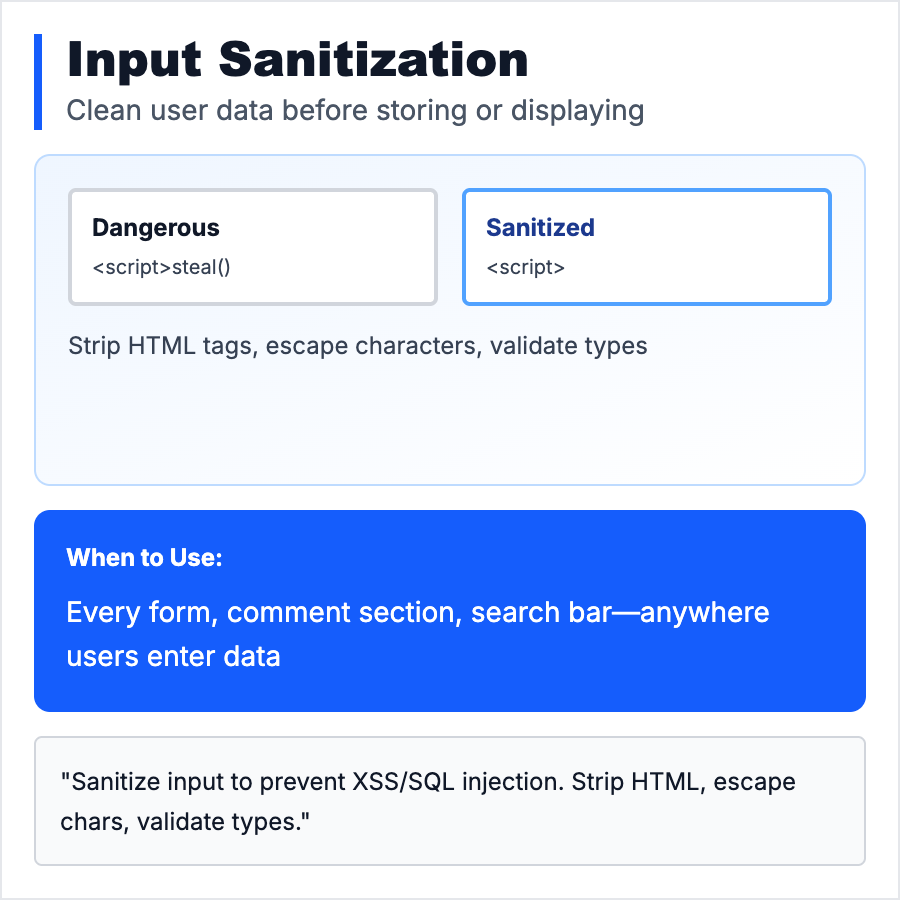
Task: Click the "users enter data" line
Action: (173, 656)
